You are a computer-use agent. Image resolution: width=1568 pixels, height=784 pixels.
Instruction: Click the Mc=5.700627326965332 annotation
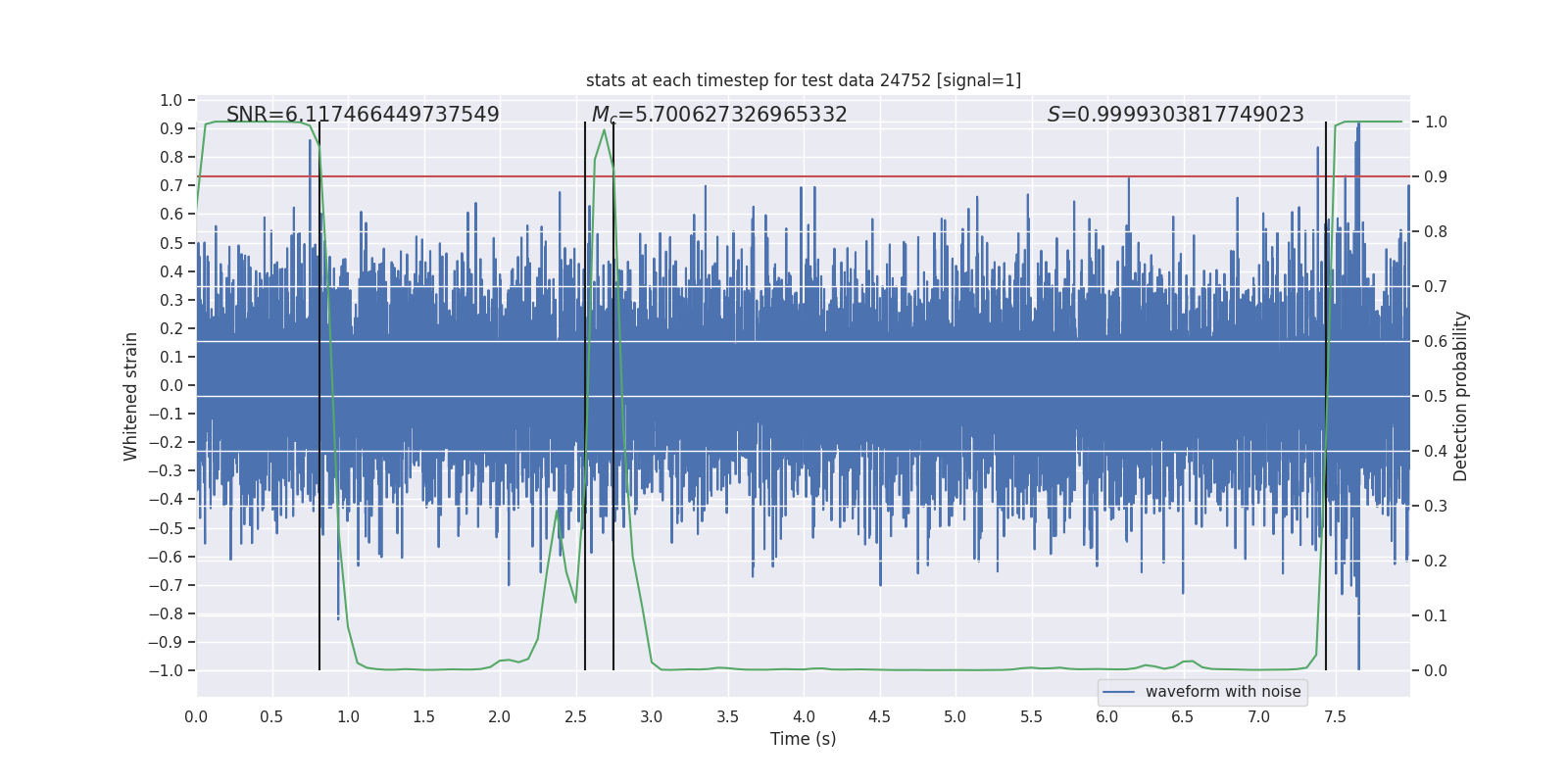click(x=719, y=115)
